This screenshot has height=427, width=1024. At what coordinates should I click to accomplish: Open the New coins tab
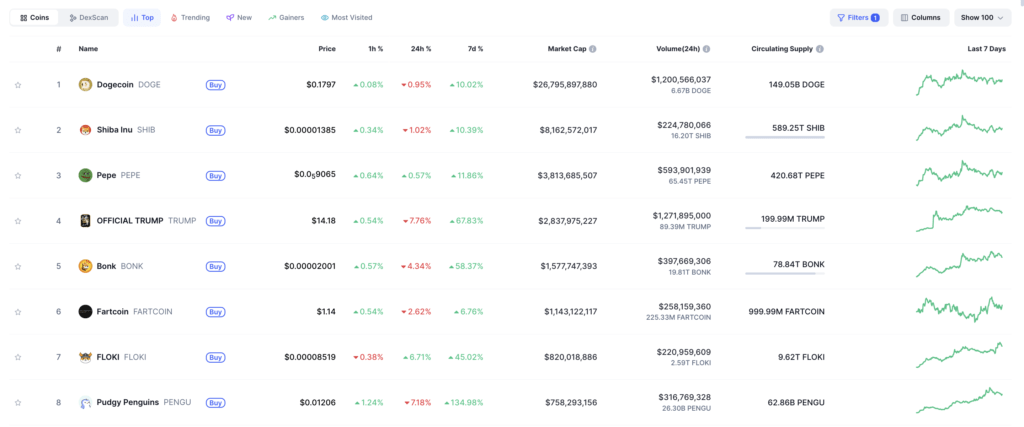[239, 18]
